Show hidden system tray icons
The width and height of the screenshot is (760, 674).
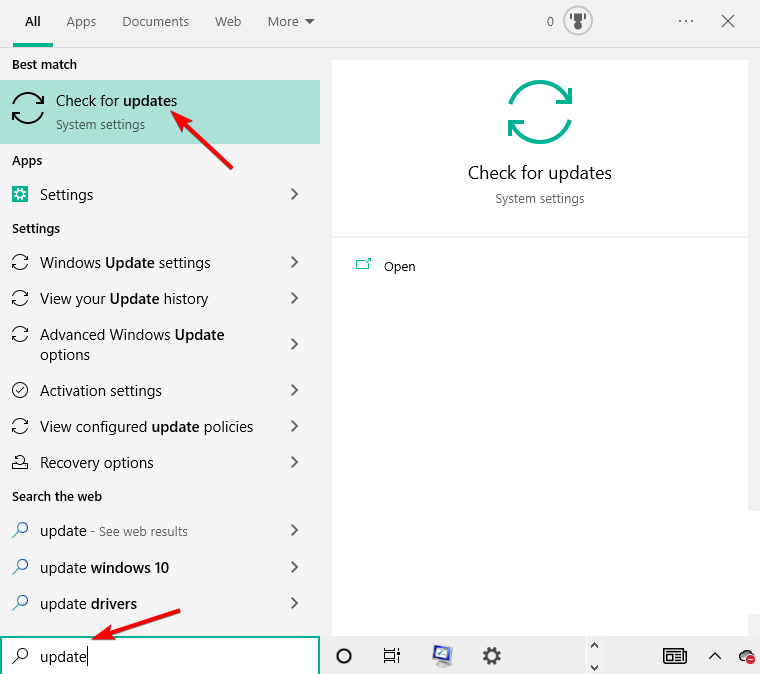pos(715,656)
